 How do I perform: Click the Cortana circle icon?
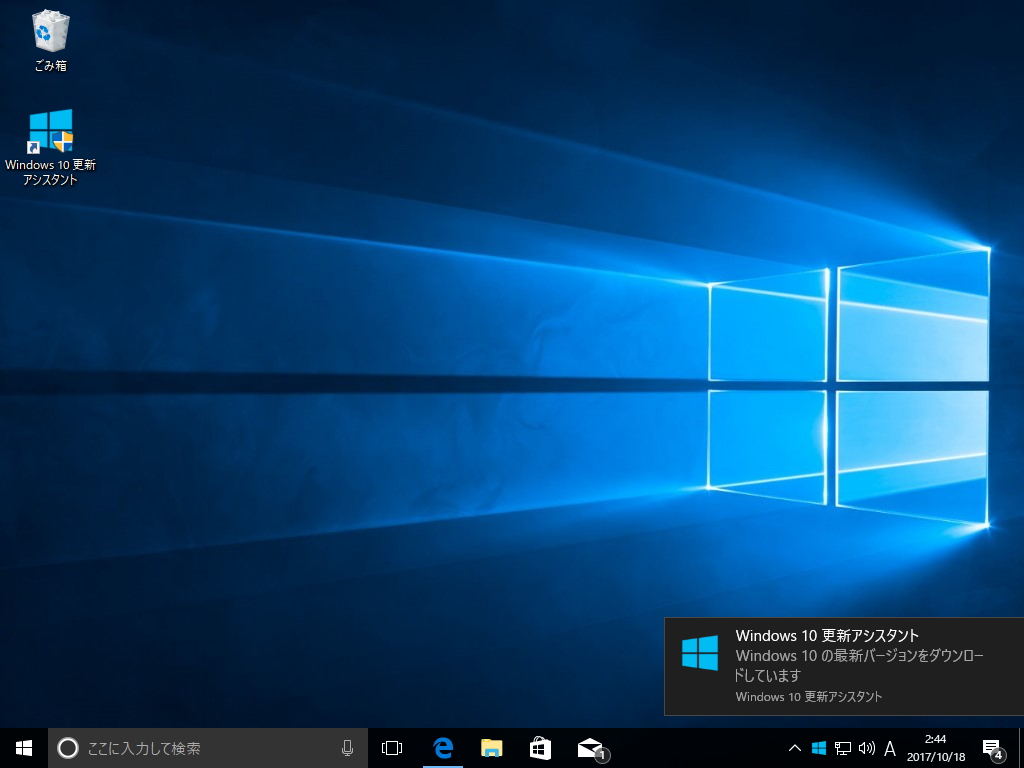pos(68,748)
